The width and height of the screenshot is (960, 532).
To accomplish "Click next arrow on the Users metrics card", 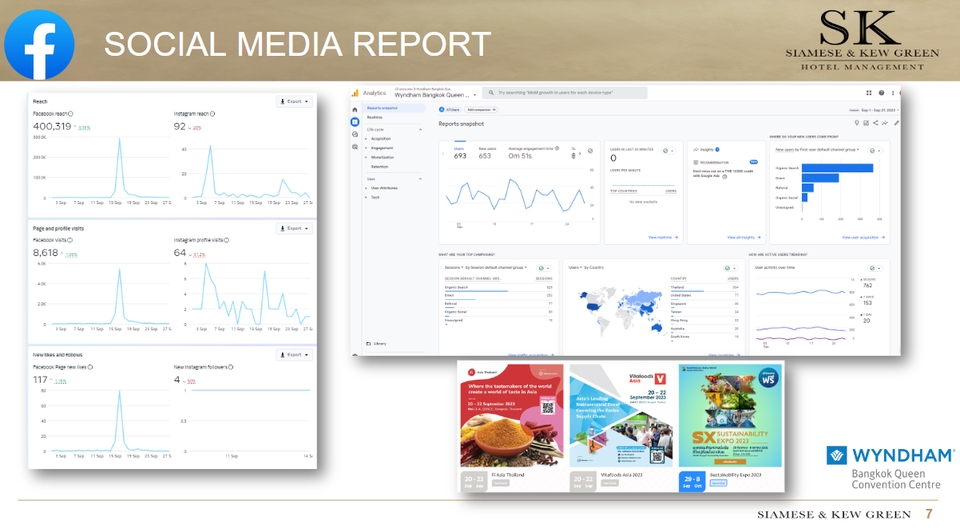I will (580, 154).
